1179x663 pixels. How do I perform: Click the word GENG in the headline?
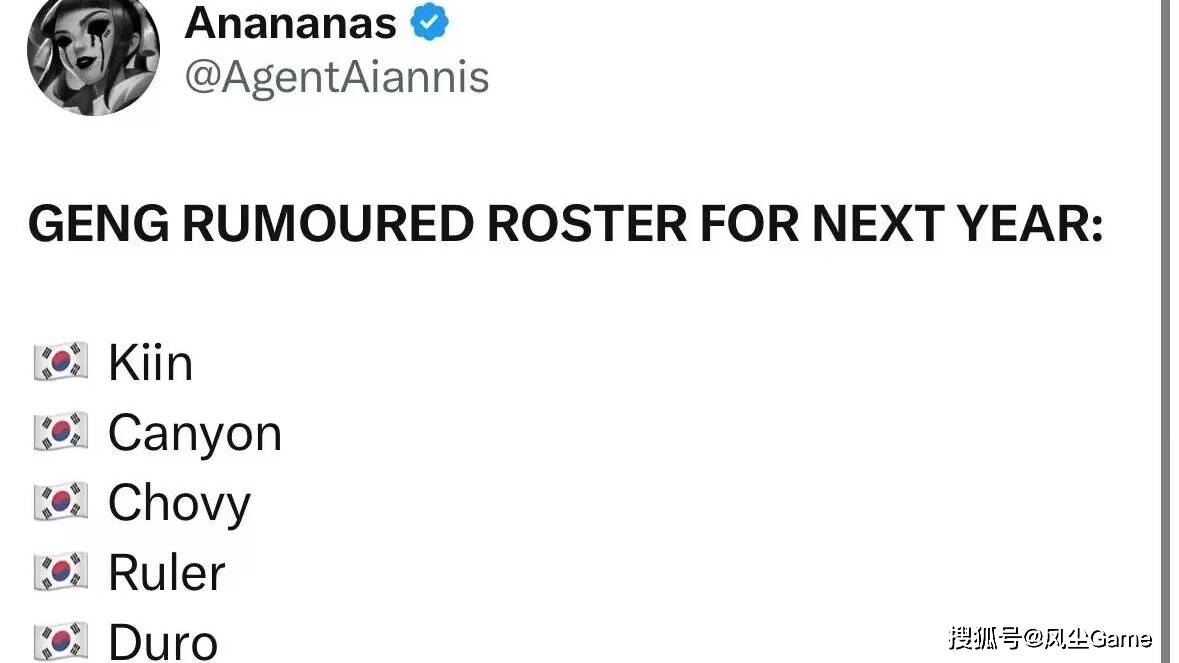click(x=97, y=225)
